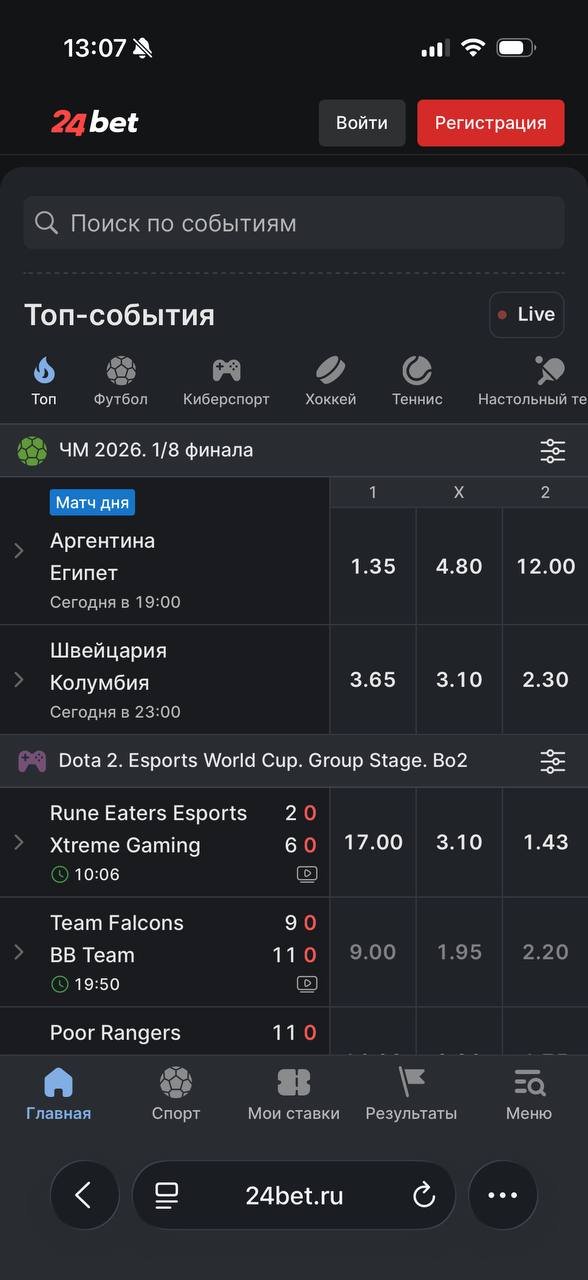The image size is (588, 1280).
Task: Go back using the browser back arrow
Action: [x=84, y=1195]
